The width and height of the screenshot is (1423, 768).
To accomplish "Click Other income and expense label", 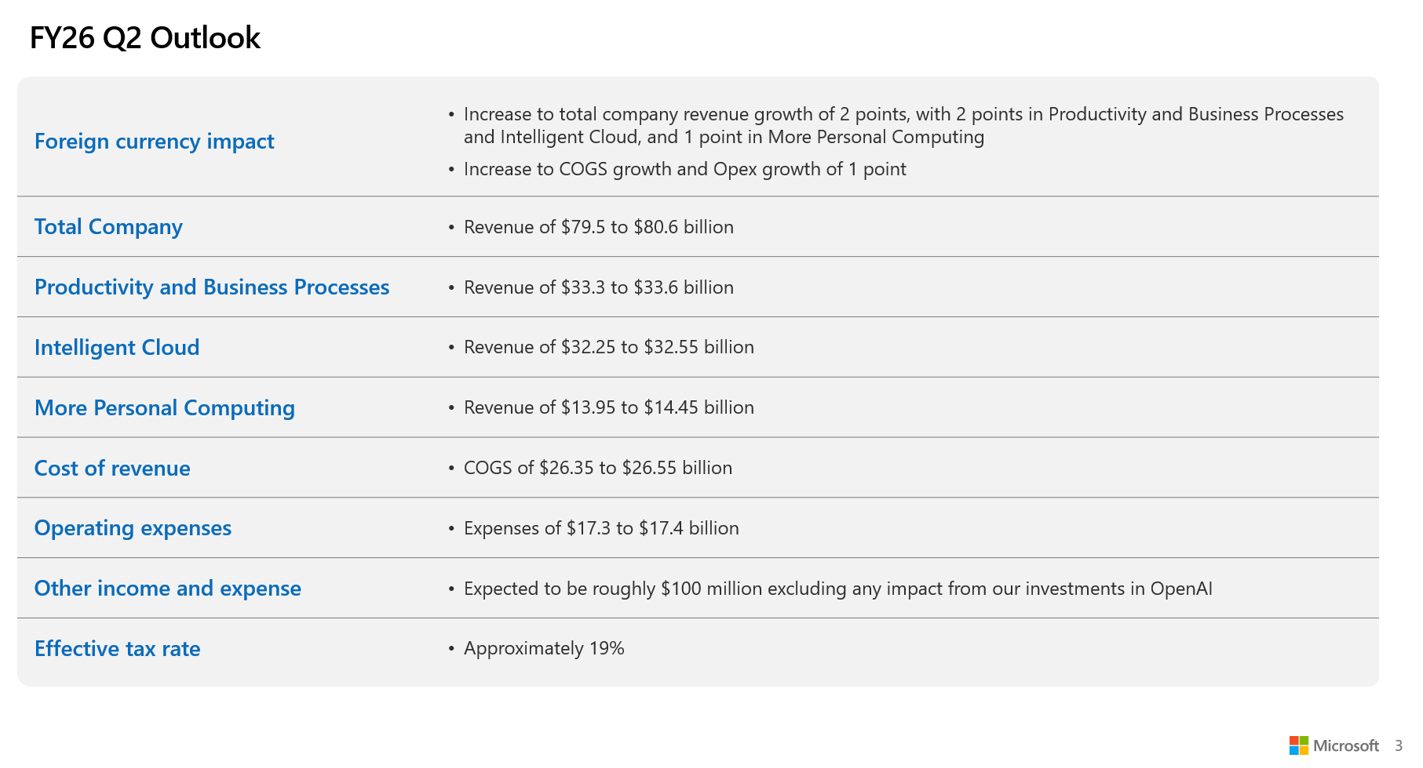I will point(167,588).
